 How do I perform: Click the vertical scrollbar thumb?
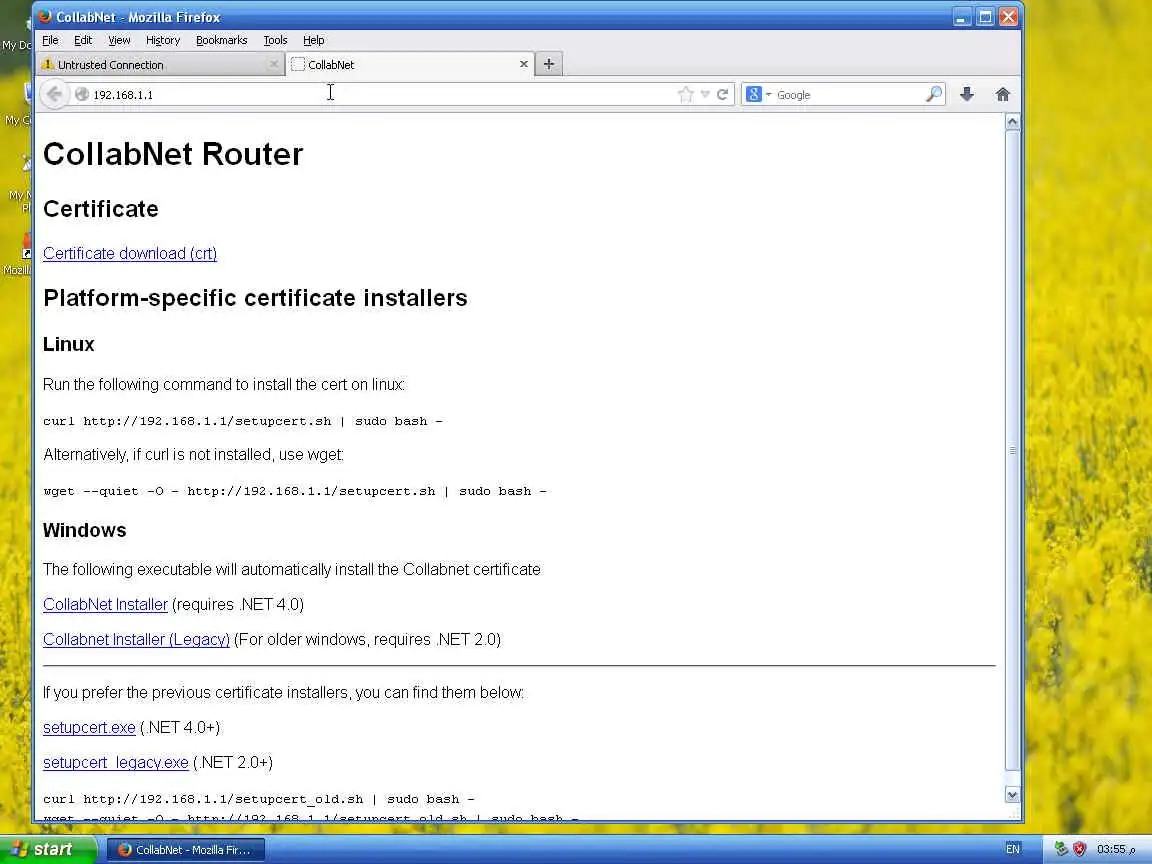point(1012,450)
